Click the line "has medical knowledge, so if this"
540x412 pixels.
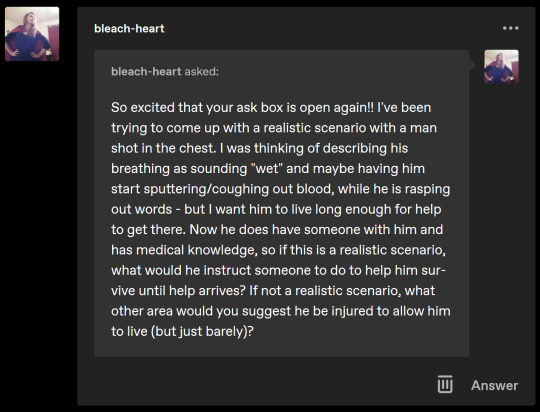click(x=278, y=250)
